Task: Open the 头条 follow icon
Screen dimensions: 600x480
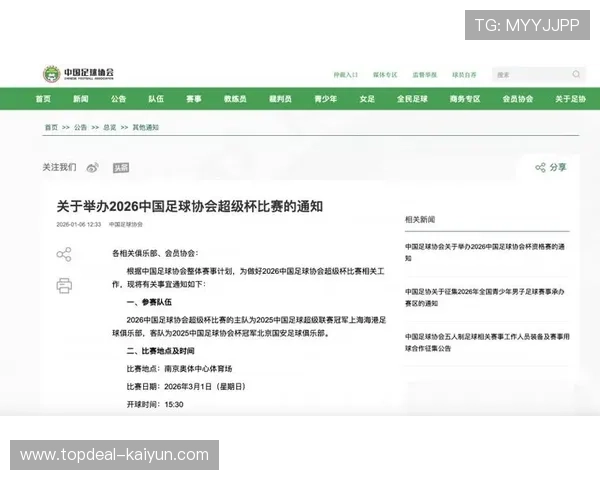Action: tap(121, 168)
